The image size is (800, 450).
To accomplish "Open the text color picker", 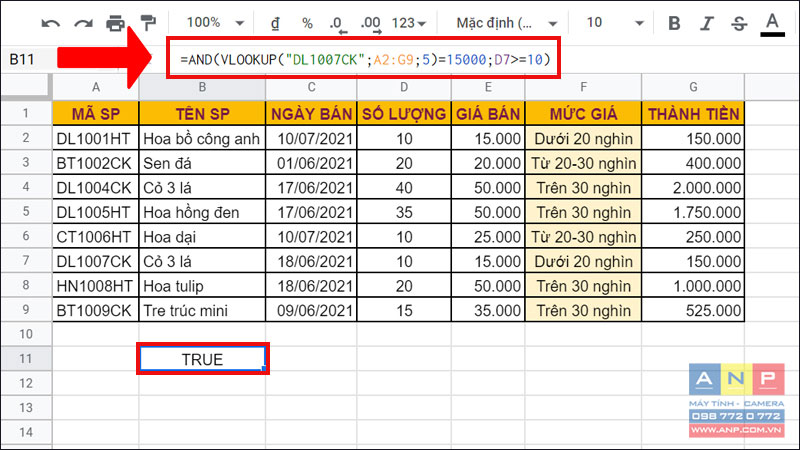I will [772, 24].
